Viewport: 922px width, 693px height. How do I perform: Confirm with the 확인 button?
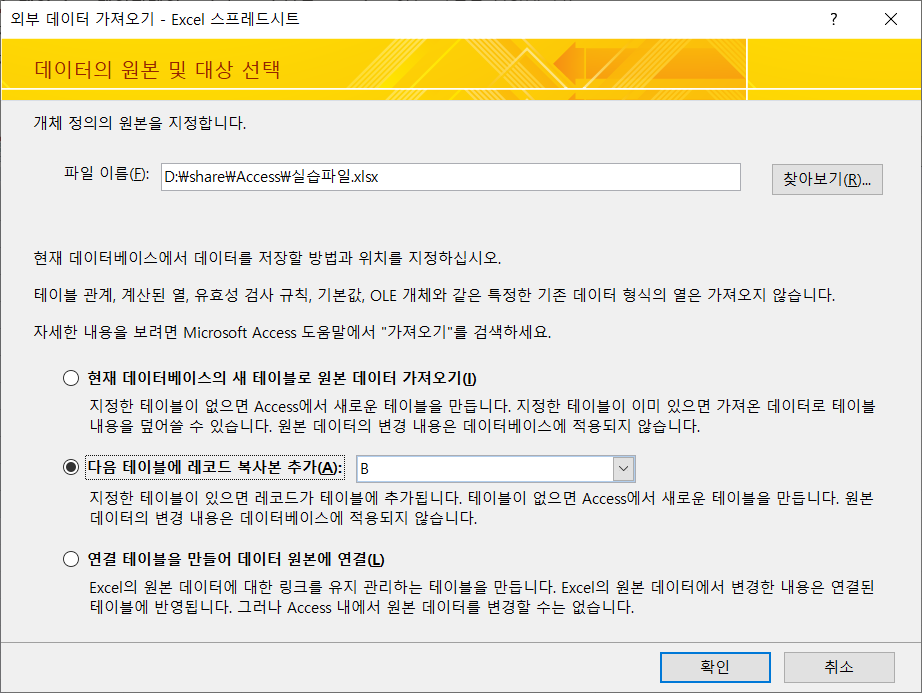click(x=715, y=667)
